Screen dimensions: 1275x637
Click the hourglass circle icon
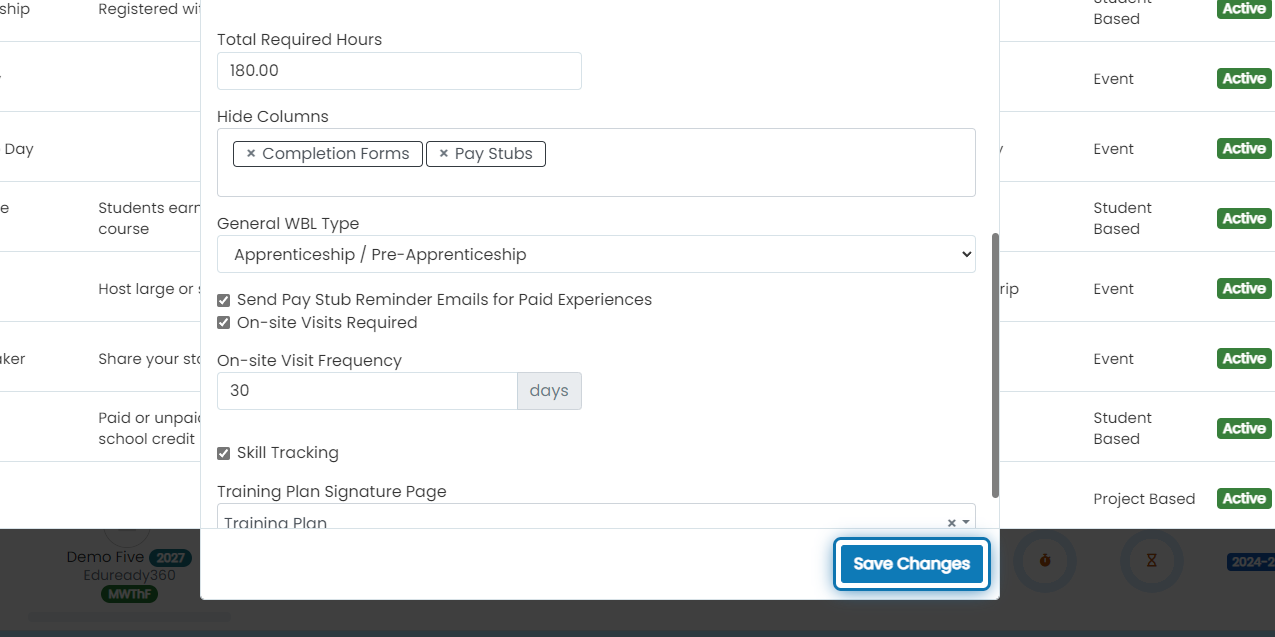[x=1152, y=560]
